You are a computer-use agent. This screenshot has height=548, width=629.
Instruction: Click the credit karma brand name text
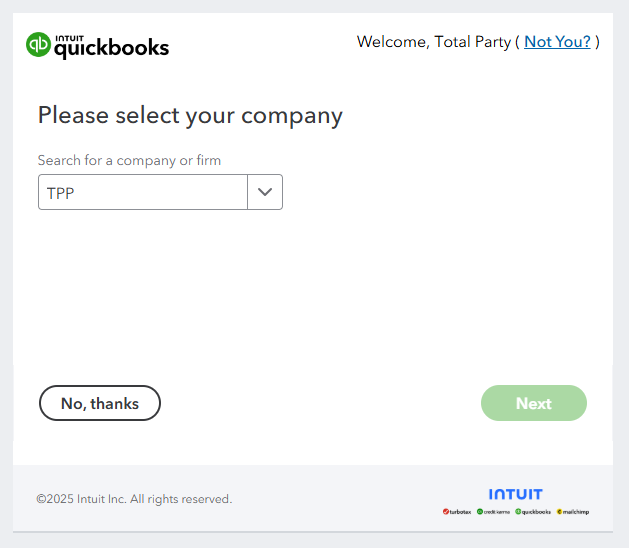pyautogui.click(x=497, y=512)
